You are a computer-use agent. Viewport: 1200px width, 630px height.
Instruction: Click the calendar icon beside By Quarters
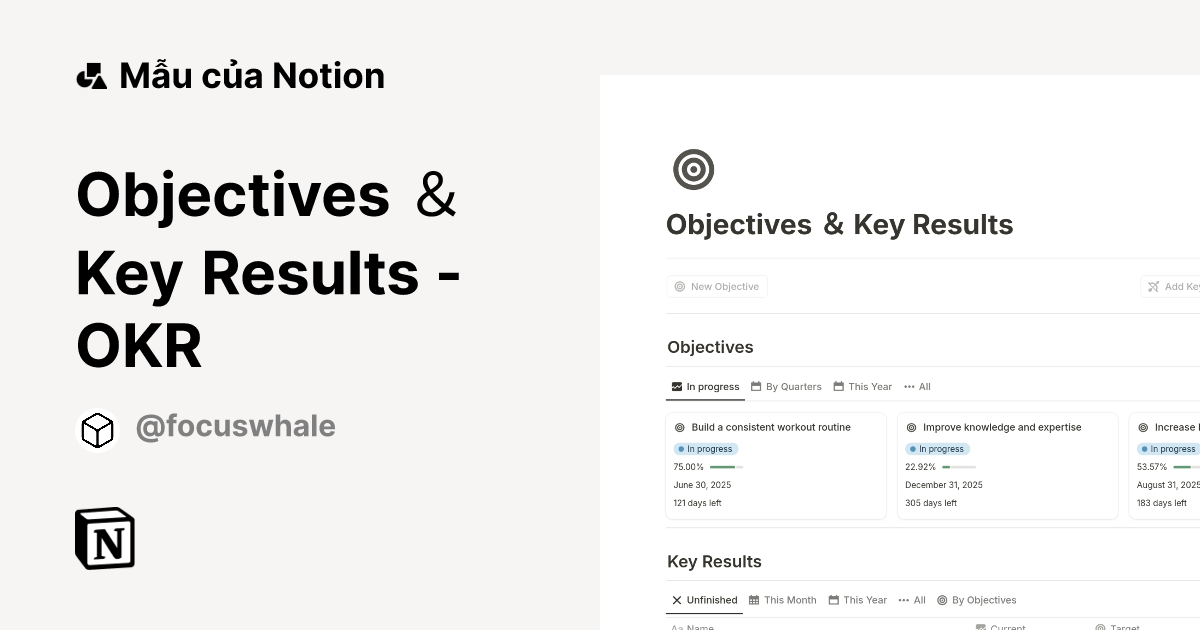point(757,387)
